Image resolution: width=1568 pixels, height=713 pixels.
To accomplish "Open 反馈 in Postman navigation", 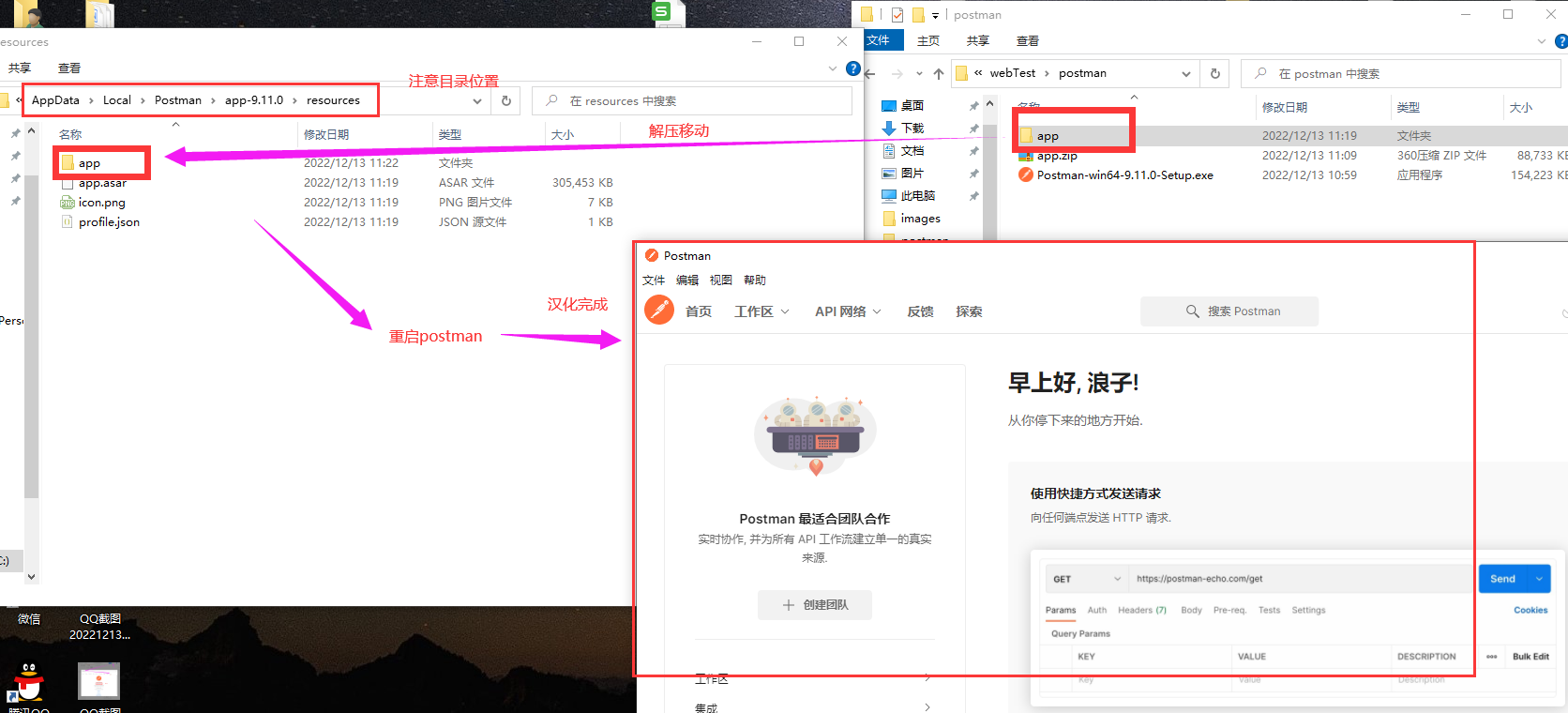I will tap(920, 311).
